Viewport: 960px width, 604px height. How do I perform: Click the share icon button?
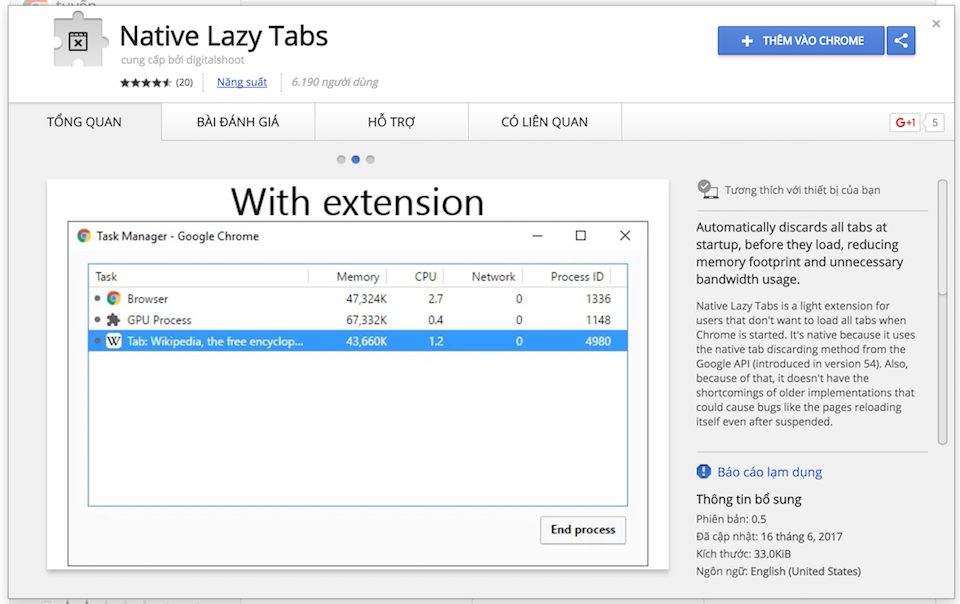(901, 41)
